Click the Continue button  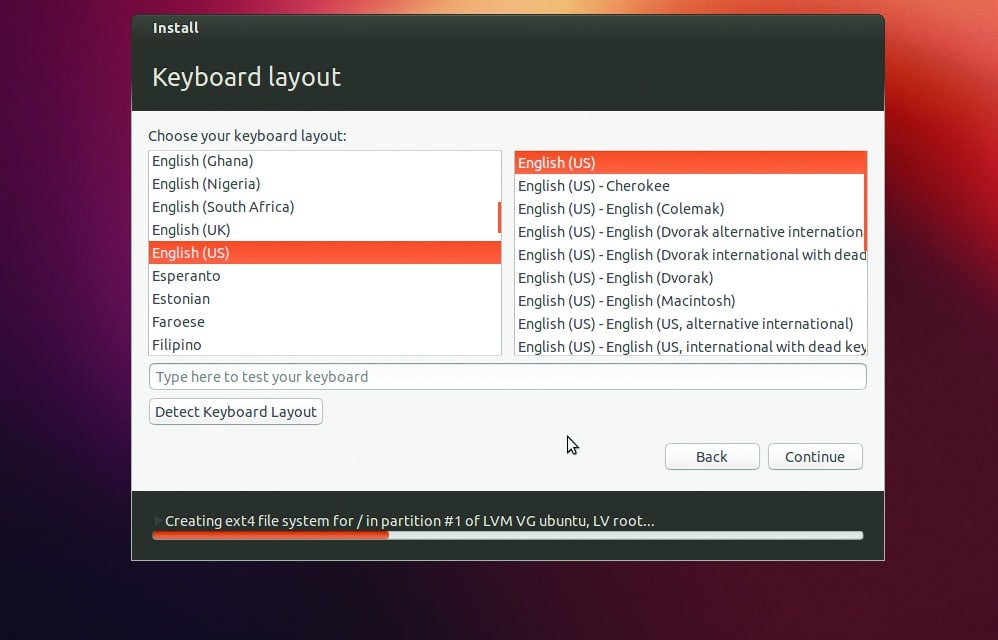click(814, 457)
